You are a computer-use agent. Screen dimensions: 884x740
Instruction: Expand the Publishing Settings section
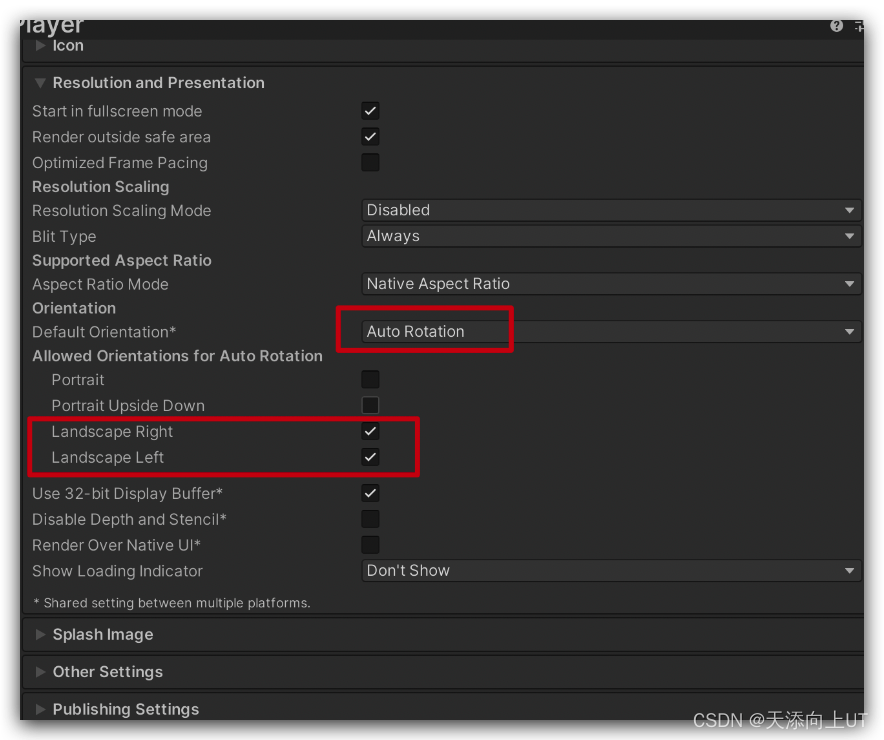pos(40,709)
